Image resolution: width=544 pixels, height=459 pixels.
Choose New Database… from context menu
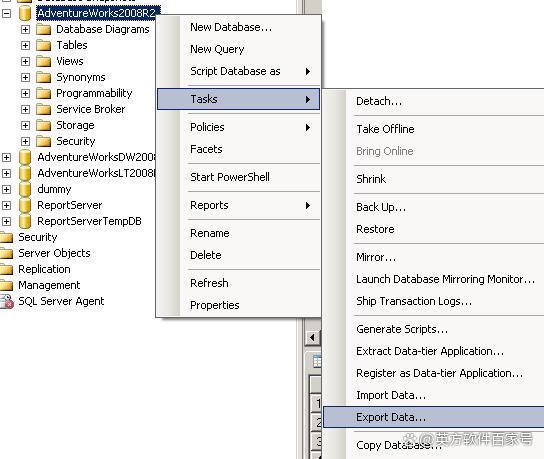pyautogui.click(x=238, y=27)
